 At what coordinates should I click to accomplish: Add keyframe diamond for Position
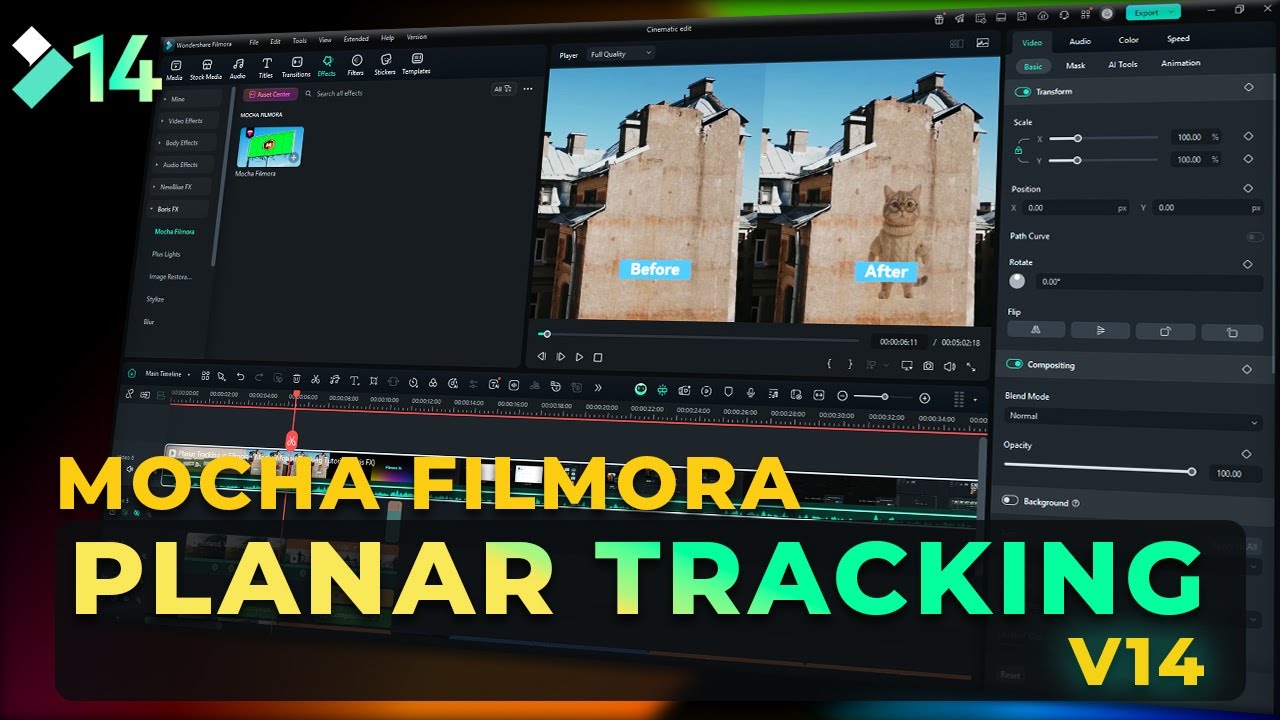tap(1248, 188)
